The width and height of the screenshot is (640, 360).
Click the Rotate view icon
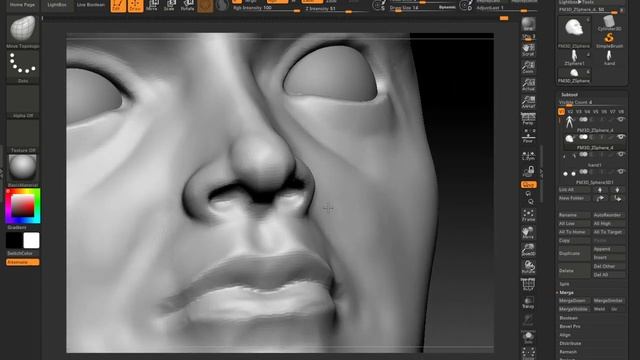(x=528, y=267)
